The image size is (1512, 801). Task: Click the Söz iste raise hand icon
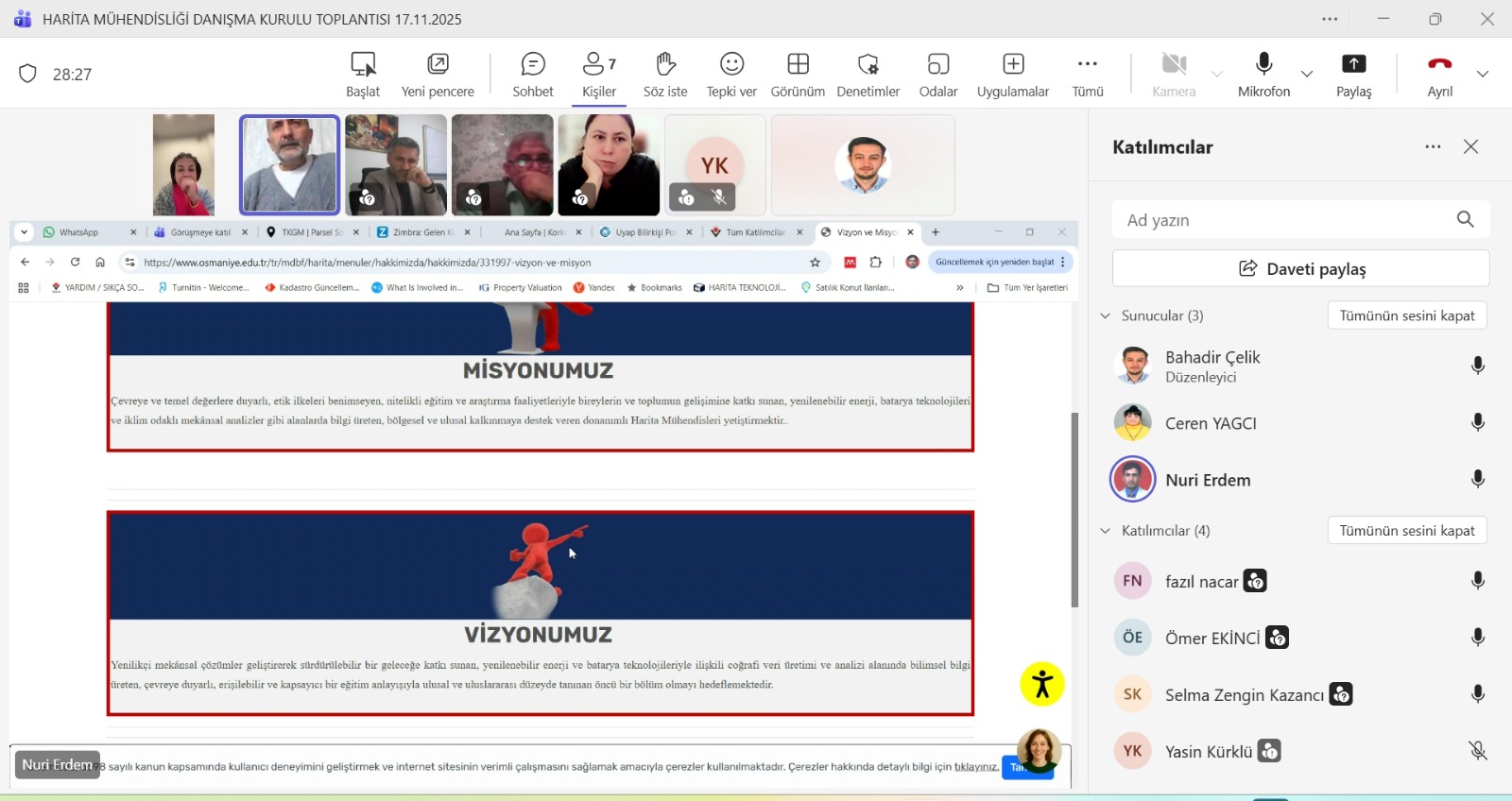(665, 64)
